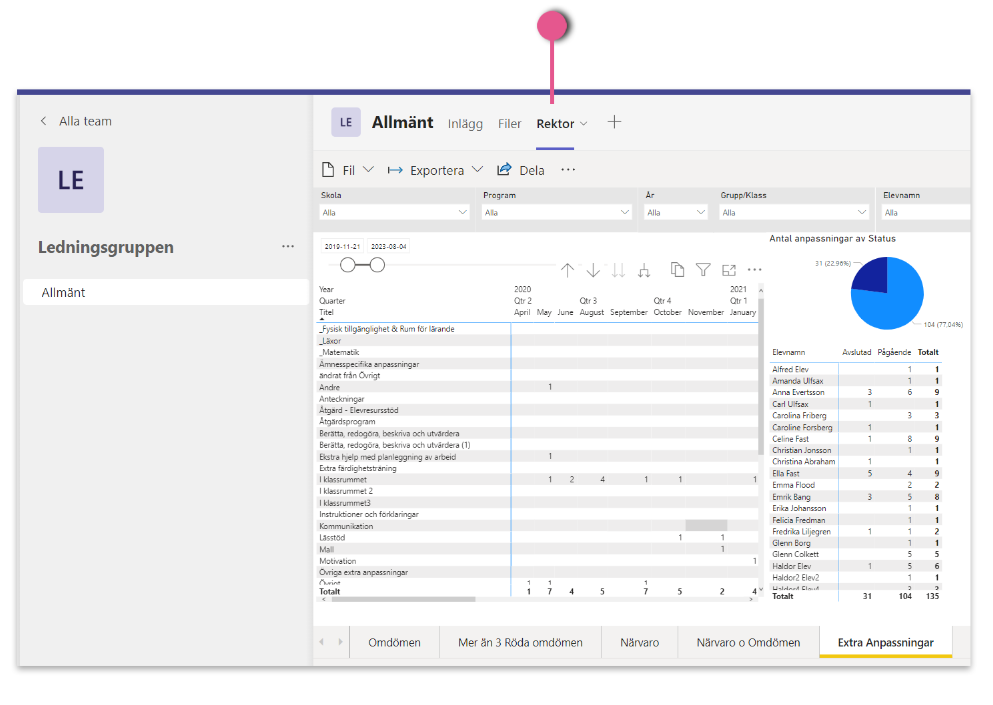Drill up in the matrix visual
The width and height of the screenshot is (993, 705).
[567, 270]
